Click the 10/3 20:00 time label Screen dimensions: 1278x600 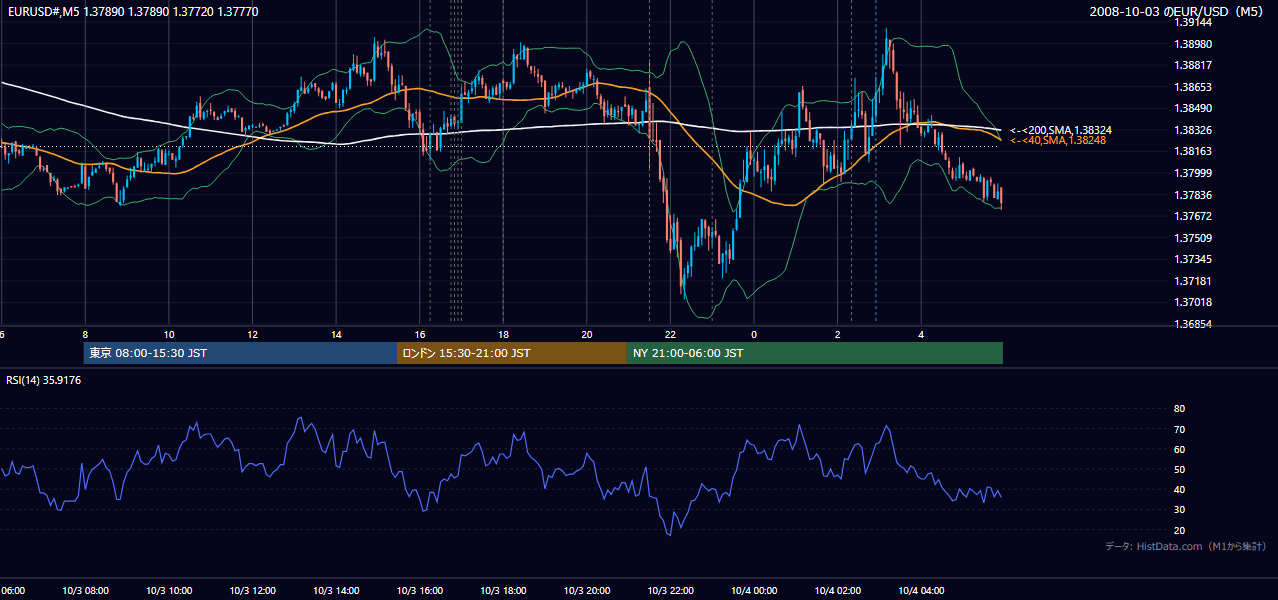click(587, 591)
